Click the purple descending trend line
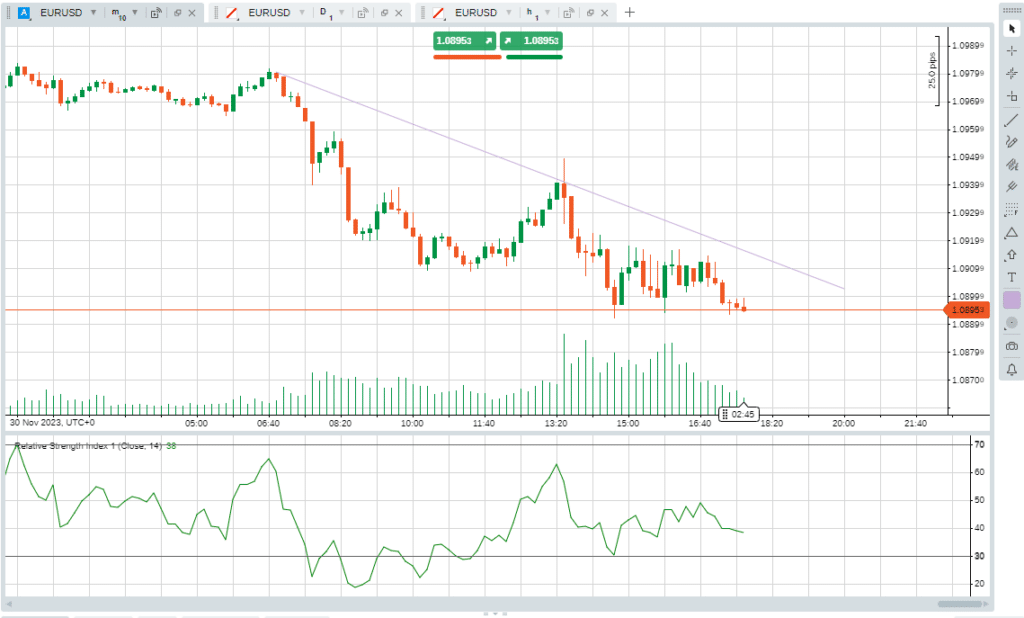This screenshot has width=1024, height=618. [x=559, y=180]
